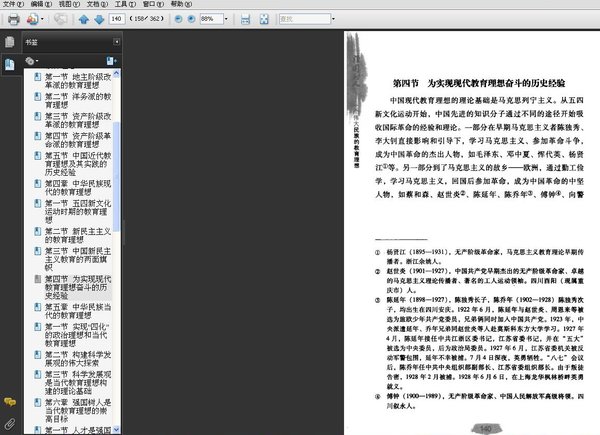
Task: Open bookmark 第六章 强国树人是当代教育理想的崇高目标
Action: pyautogui.click(x=78, y=411)
